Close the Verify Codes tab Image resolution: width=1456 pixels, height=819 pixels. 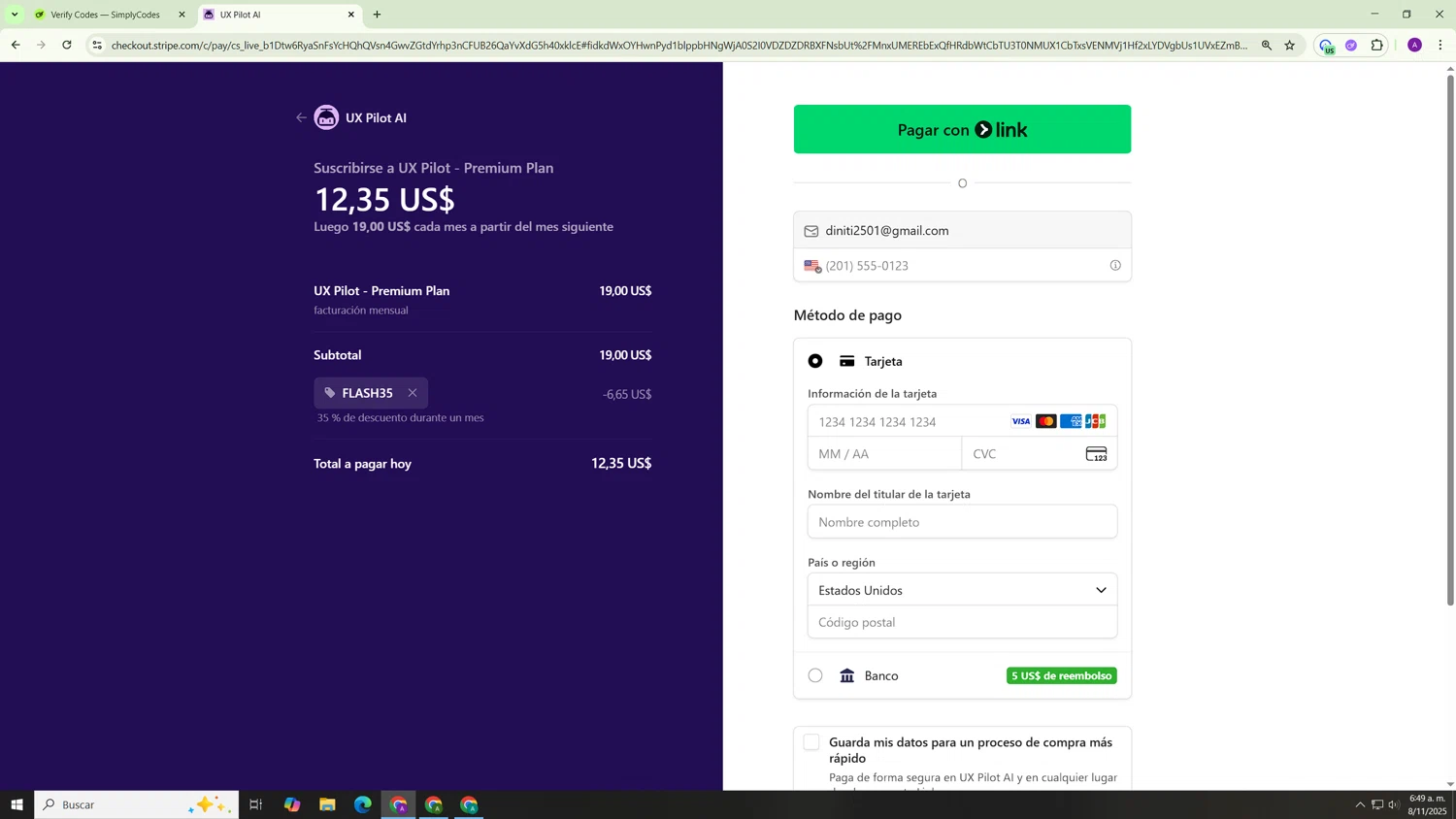182,15
